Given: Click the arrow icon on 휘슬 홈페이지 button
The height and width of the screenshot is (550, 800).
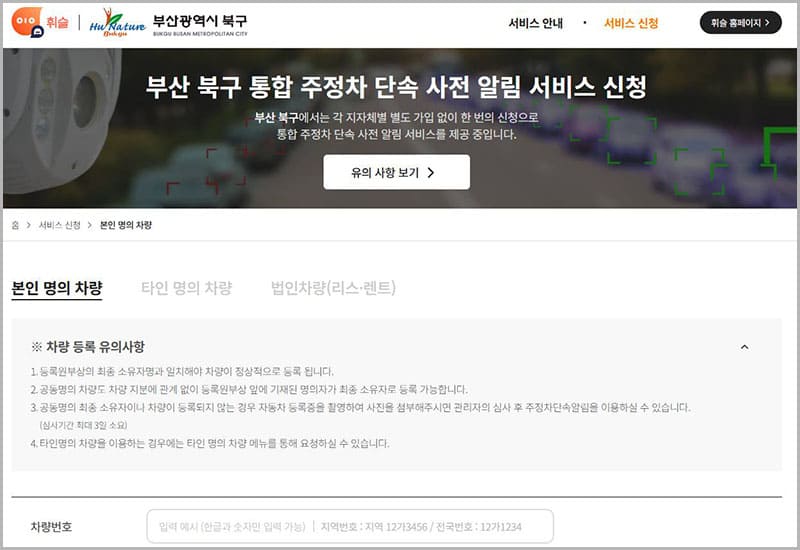Looking at the screenshot, I should pos(768,23).
